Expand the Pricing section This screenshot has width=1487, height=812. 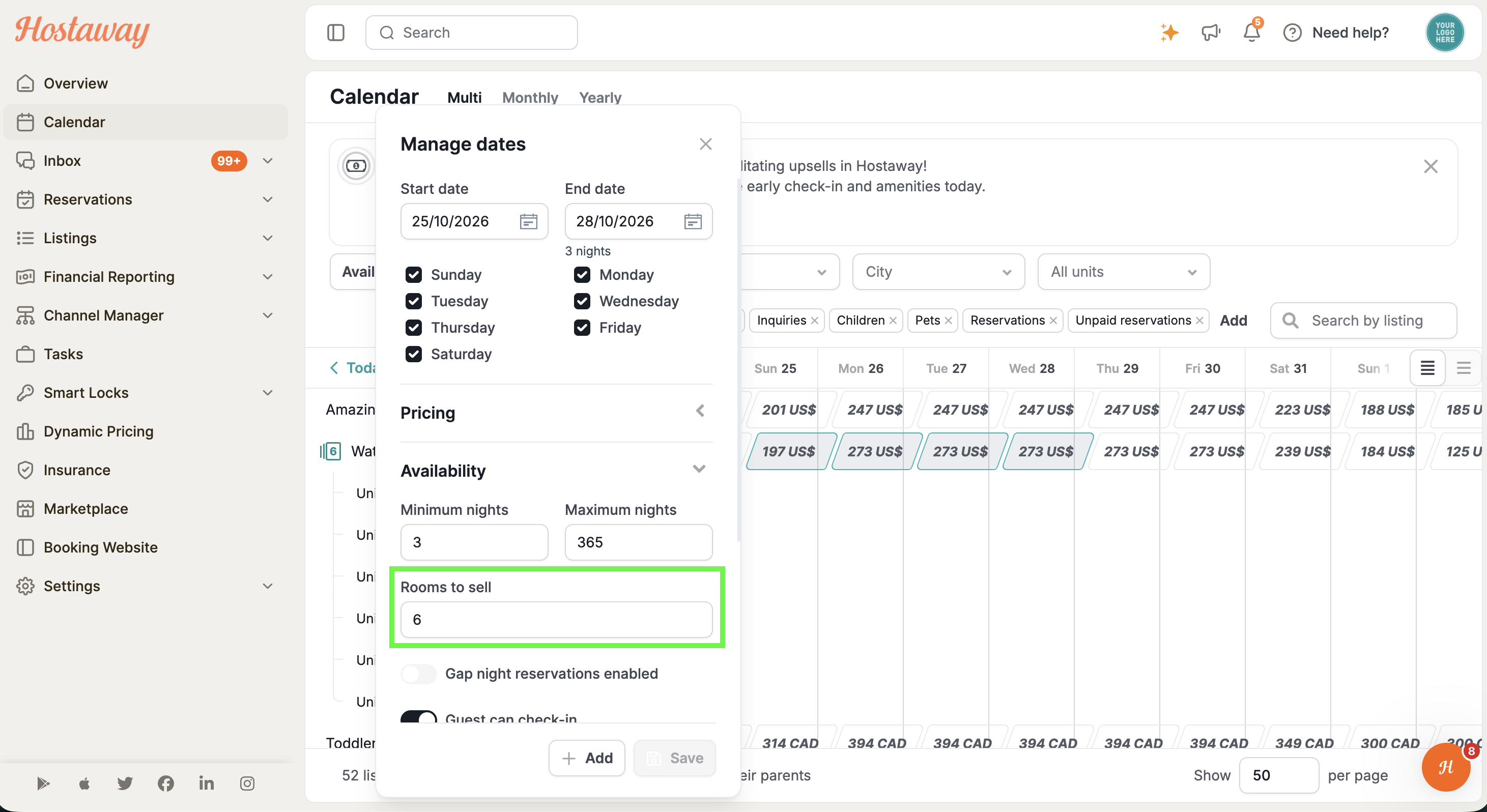pyautogui.click(x=700, y=411)
